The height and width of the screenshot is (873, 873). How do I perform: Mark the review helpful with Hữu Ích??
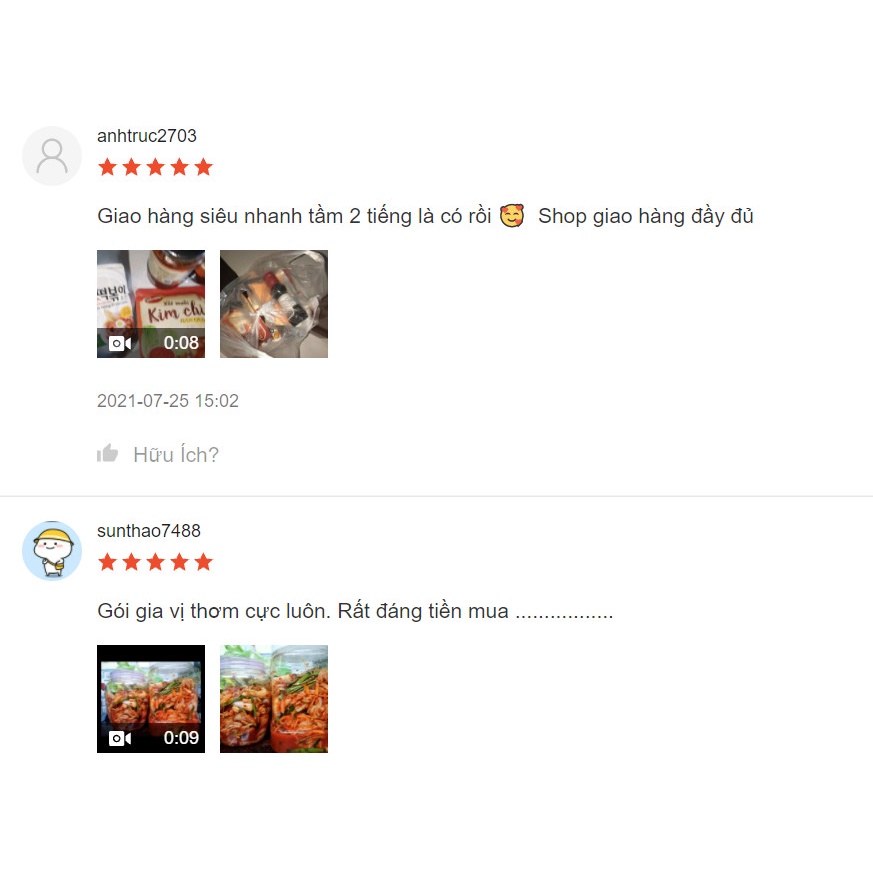point(158,454)
